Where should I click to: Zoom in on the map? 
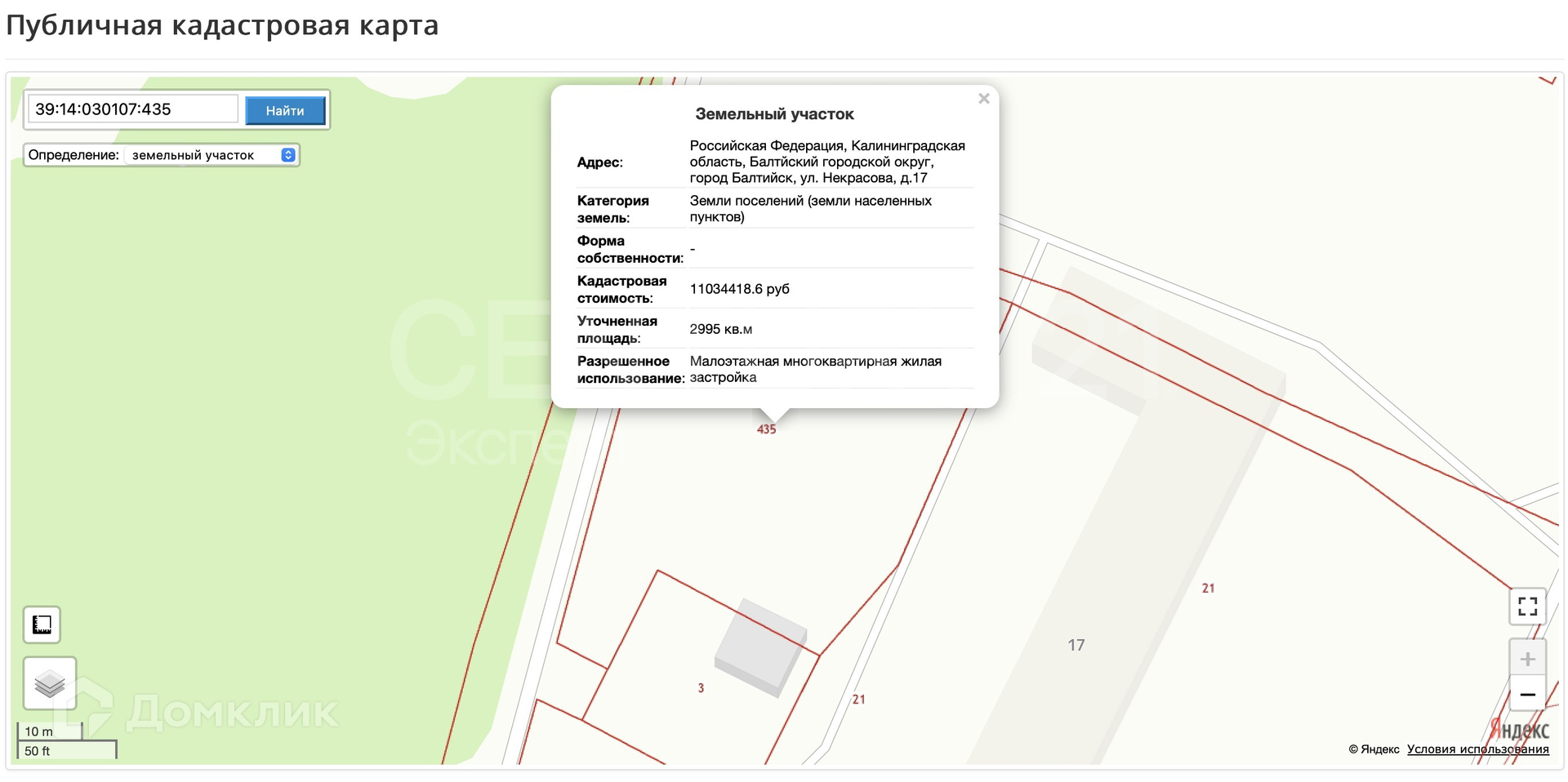[x=1527, y=658]
